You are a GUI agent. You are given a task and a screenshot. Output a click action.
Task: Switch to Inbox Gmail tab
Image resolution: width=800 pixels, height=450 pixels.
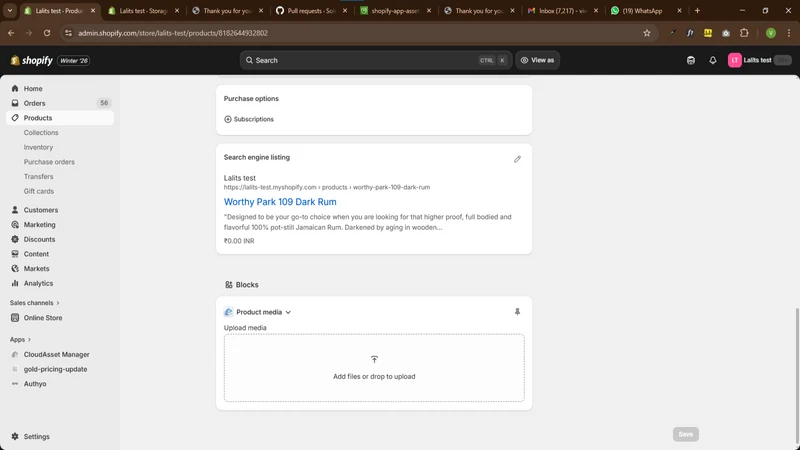(563, 11)
